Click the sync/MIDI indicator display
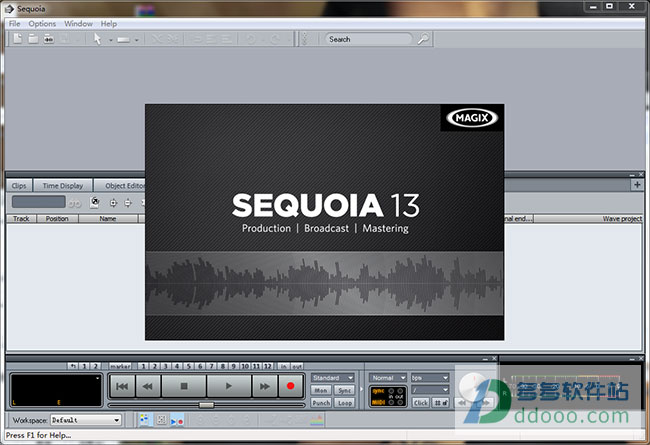The height and width of the screenshot is (445, 650). pyautogui.click(x=388, y=396)
